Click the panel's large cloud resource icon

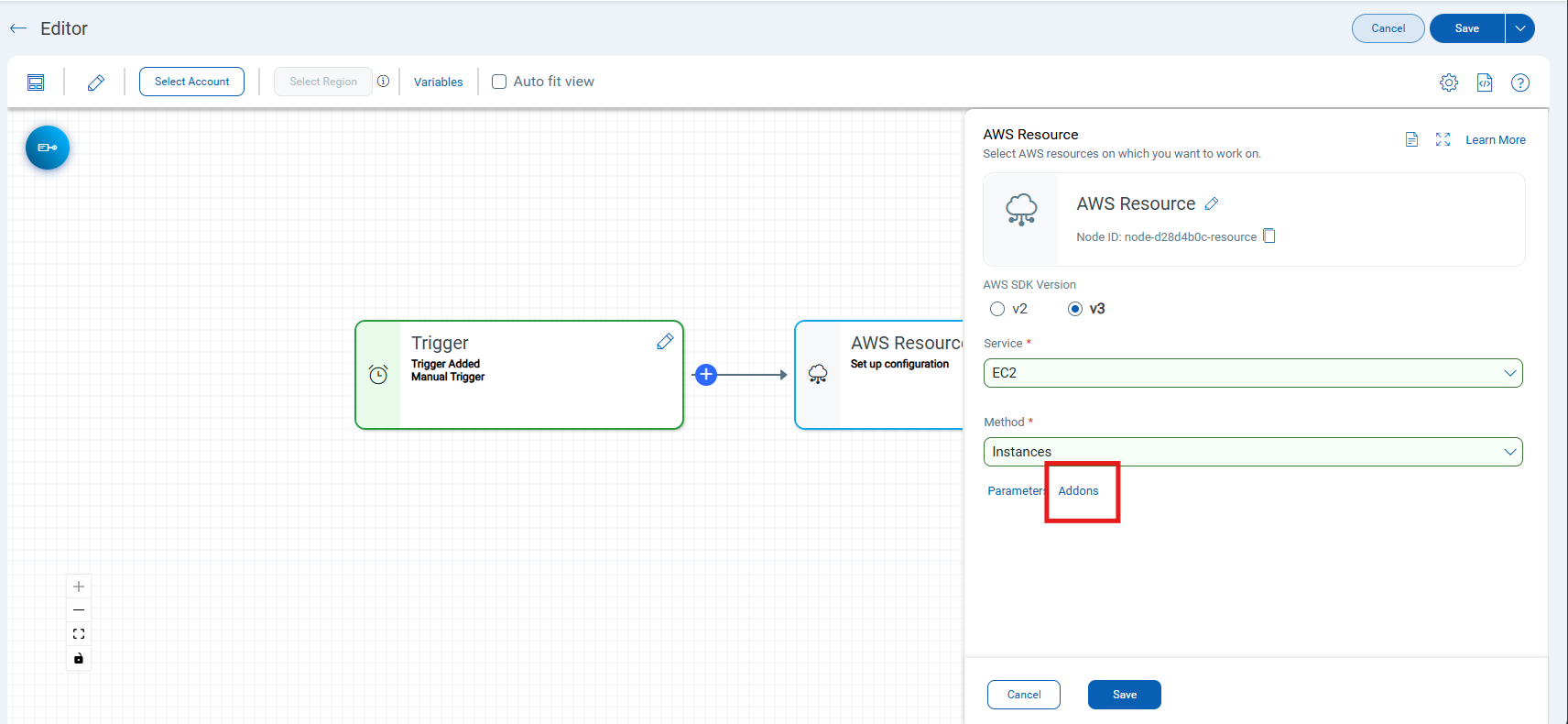[x=1021, y=210]
